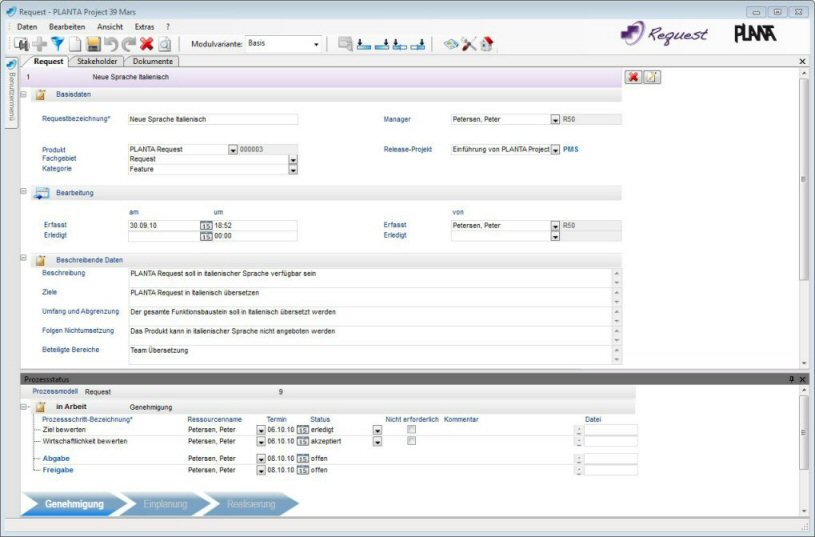Click the binoculars search icon in toolbar

click(x=22, y=44)
